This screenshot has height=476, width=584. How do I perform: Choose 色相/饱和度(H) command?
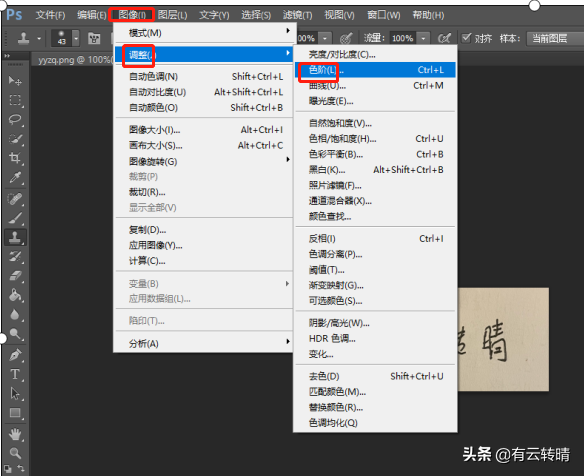click(x=375, y=139)
